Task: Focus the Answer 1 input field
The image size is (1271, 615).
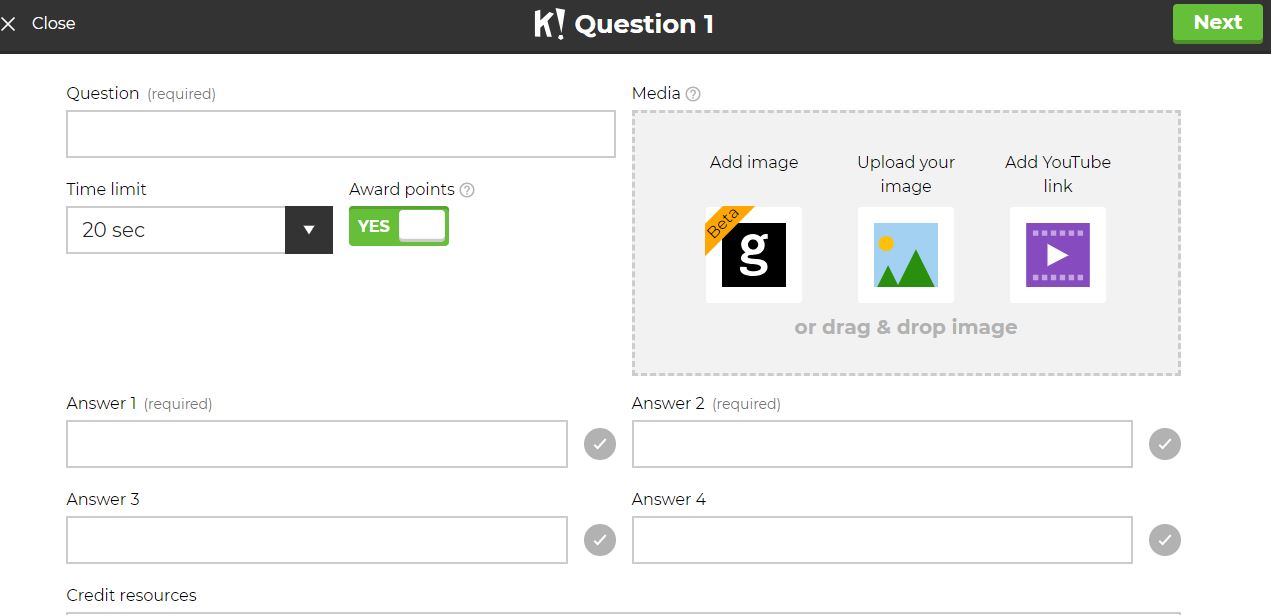Action: coord(316,444)
